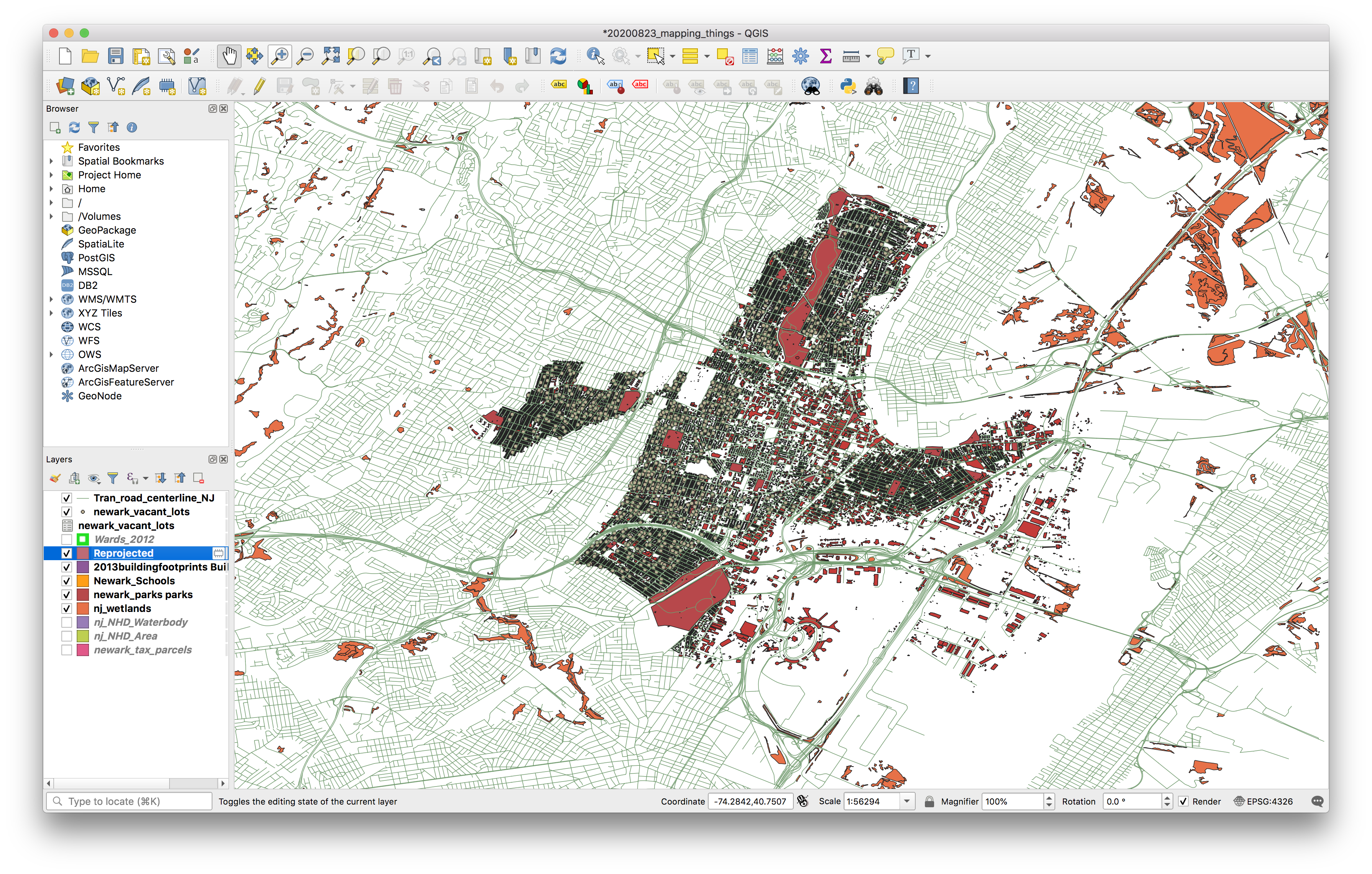This screenshot has height=874, width=1372.
Task: Click filter legend icon in Layers panel
Action: [113, 478]
